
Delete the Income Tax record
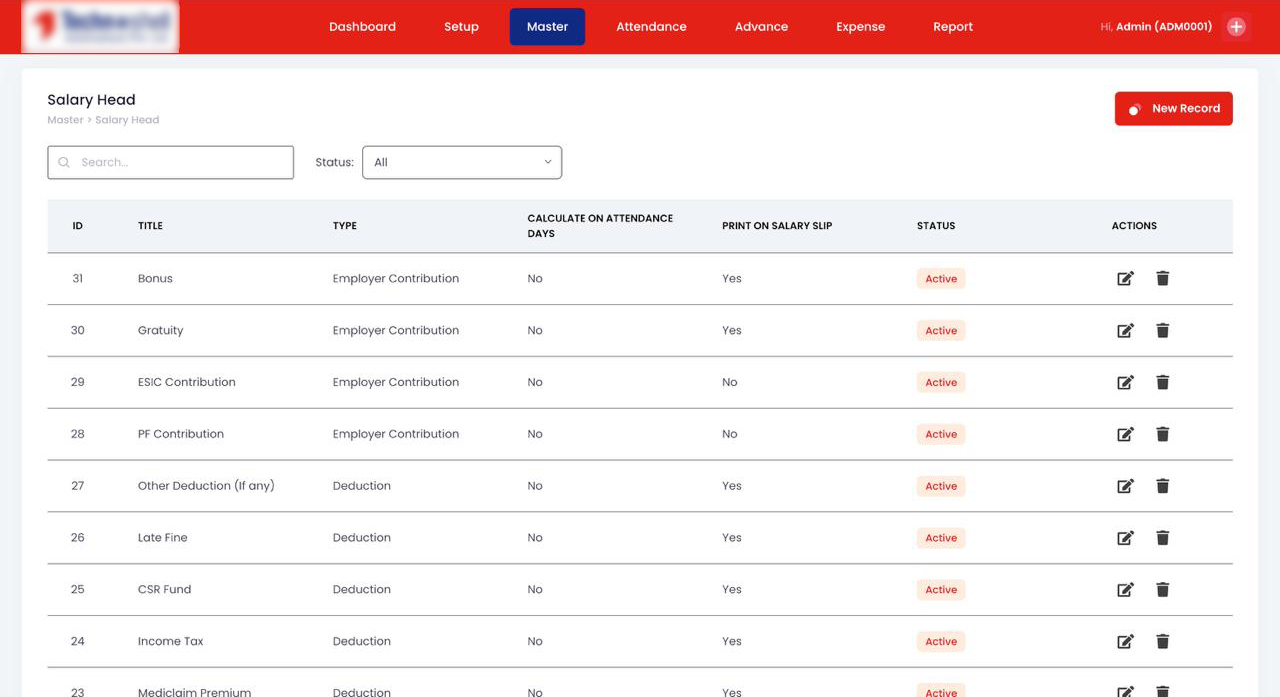(x=1162, y=642)
